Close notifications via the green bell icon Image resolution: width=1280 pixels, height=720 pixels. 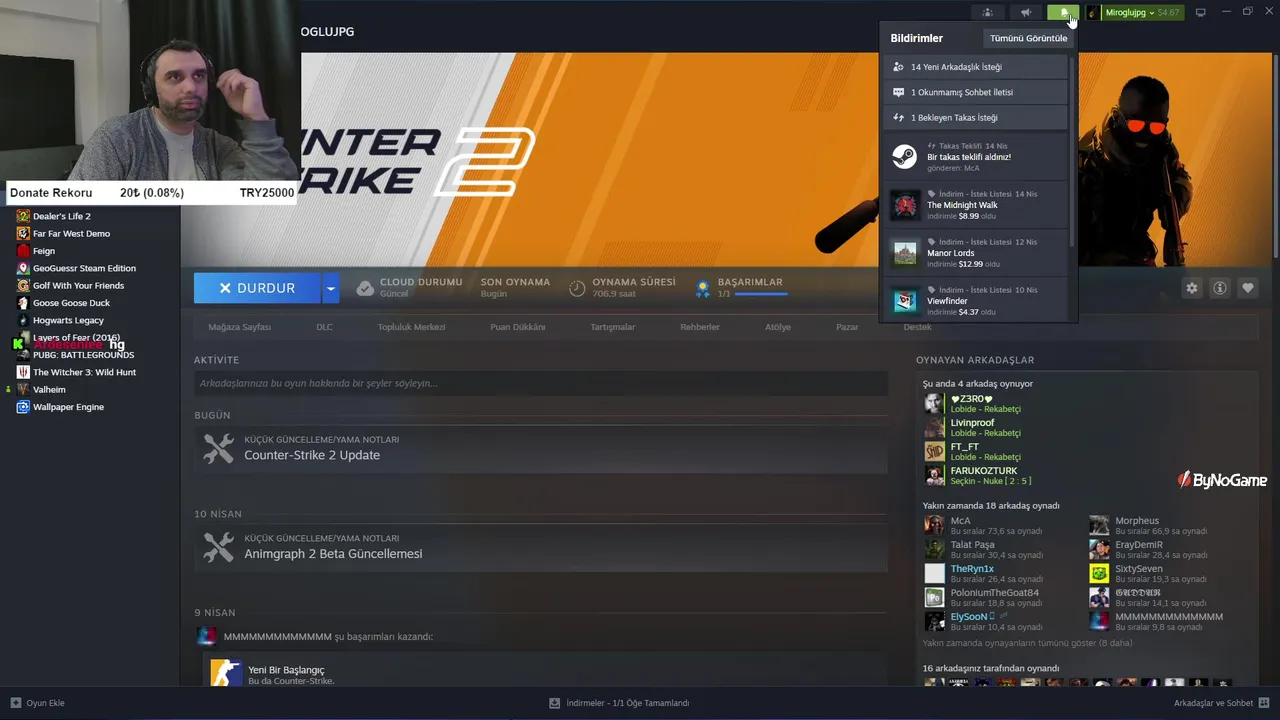click(1064, 12)
